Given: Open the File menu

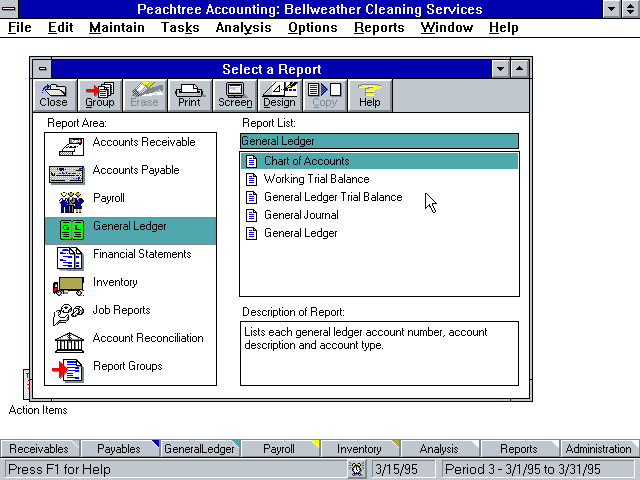Looking at the screenshot, I should pyautogui.click(x=20, y=28).
